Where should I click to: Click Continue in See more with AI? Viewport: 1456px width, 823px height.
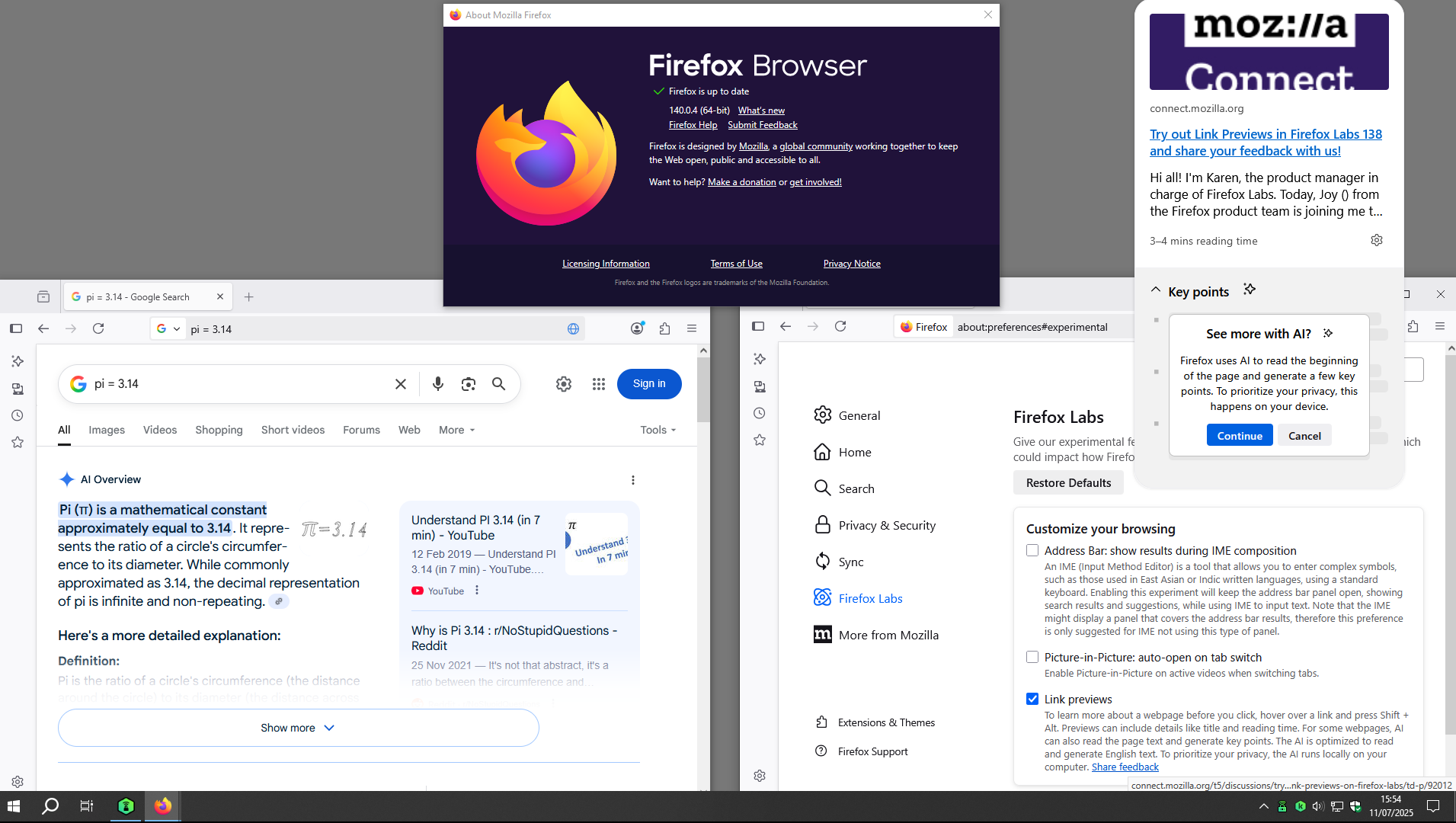coord(1240,436)
